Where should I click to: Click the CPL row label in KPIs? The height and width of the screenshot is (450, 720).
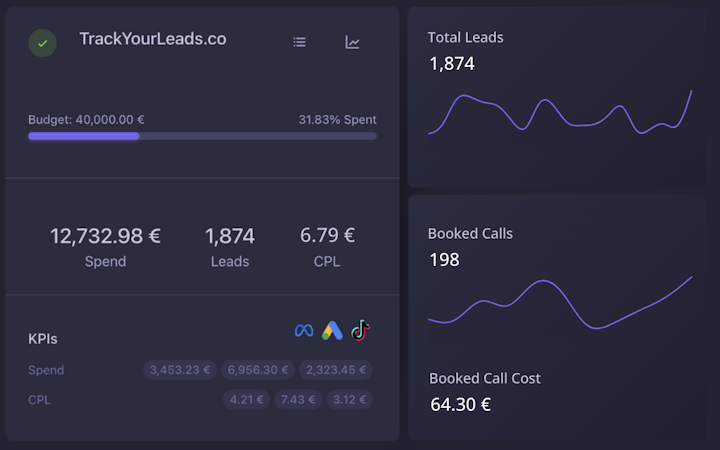click(39, 400)
